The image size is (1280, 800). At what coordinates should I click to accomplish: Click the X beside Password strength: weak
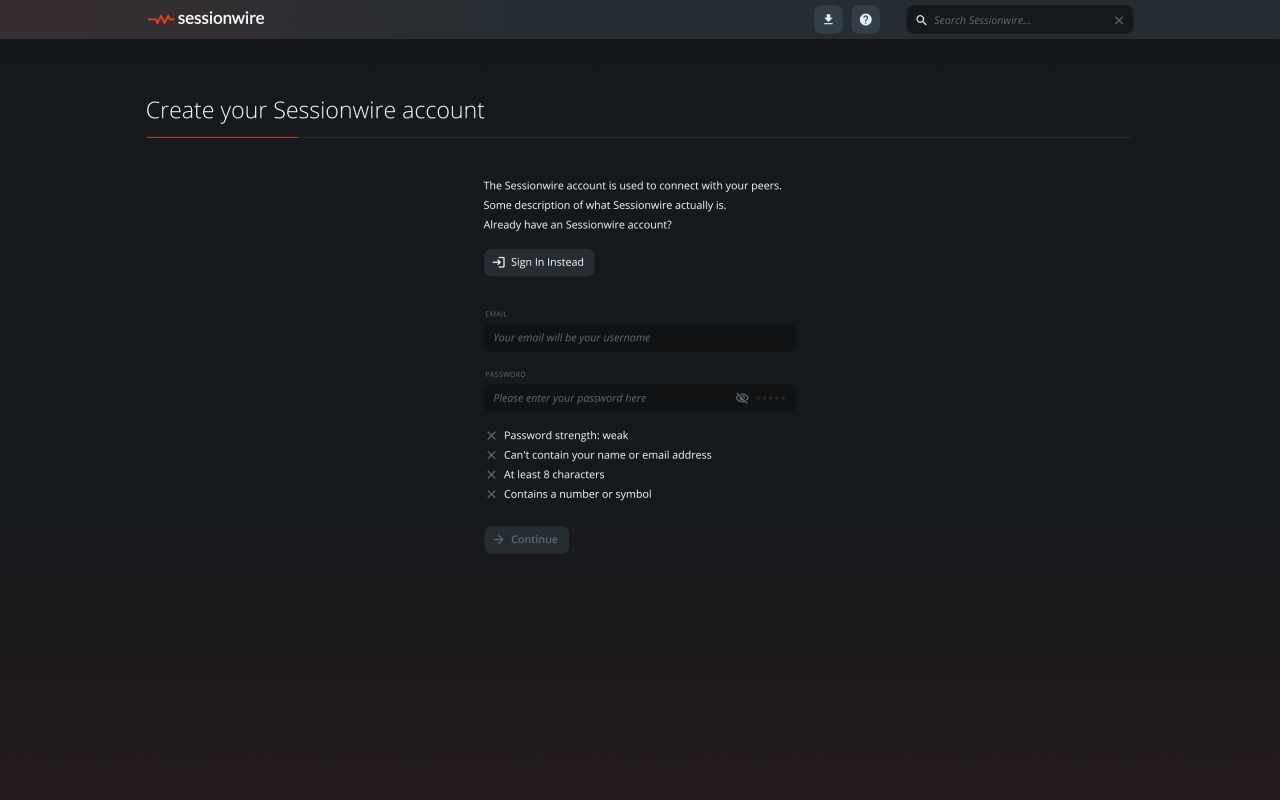click(491, 436)
